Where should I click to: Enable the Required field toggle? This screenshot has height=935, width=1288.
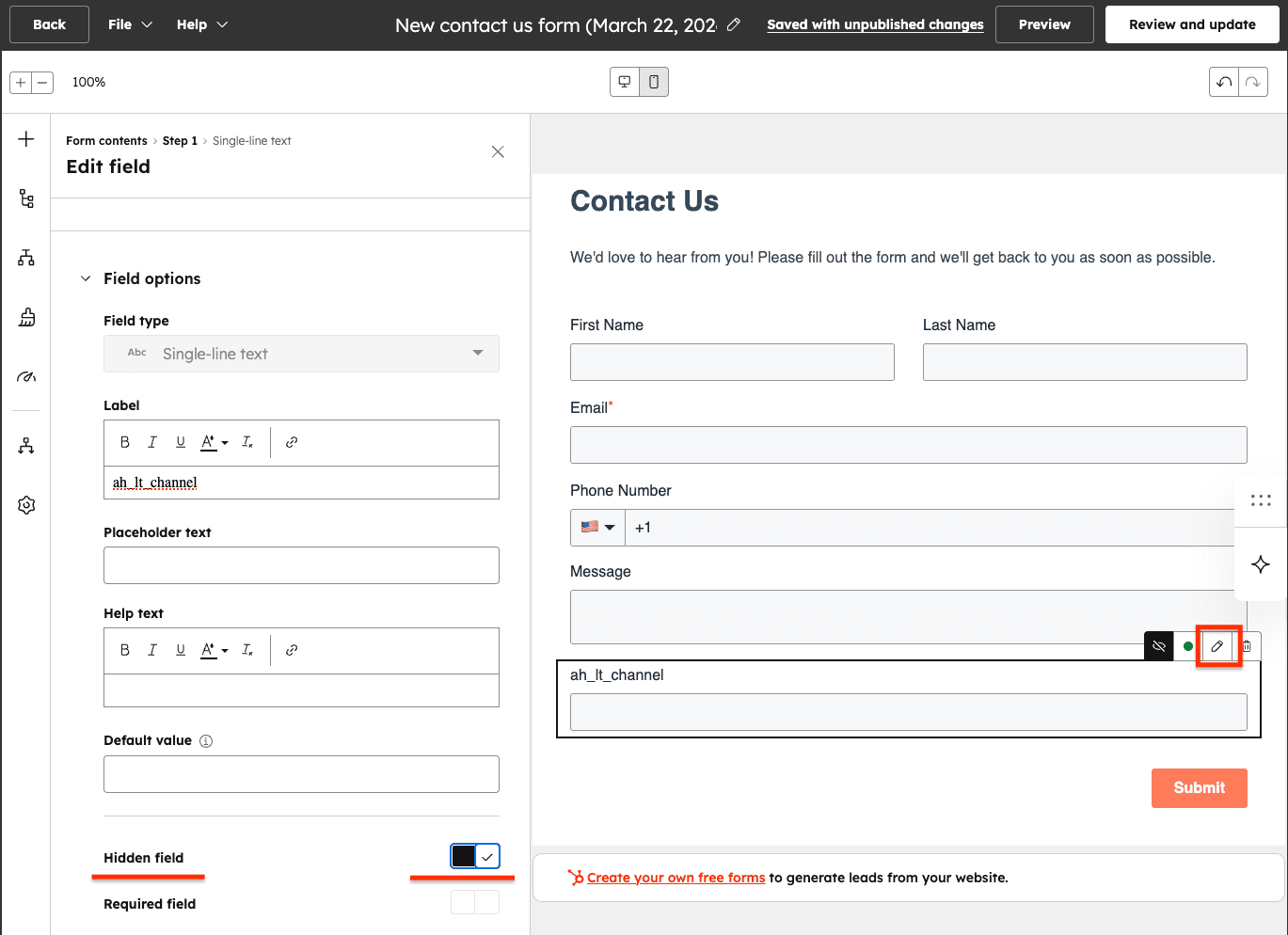(x=475, y=901)
